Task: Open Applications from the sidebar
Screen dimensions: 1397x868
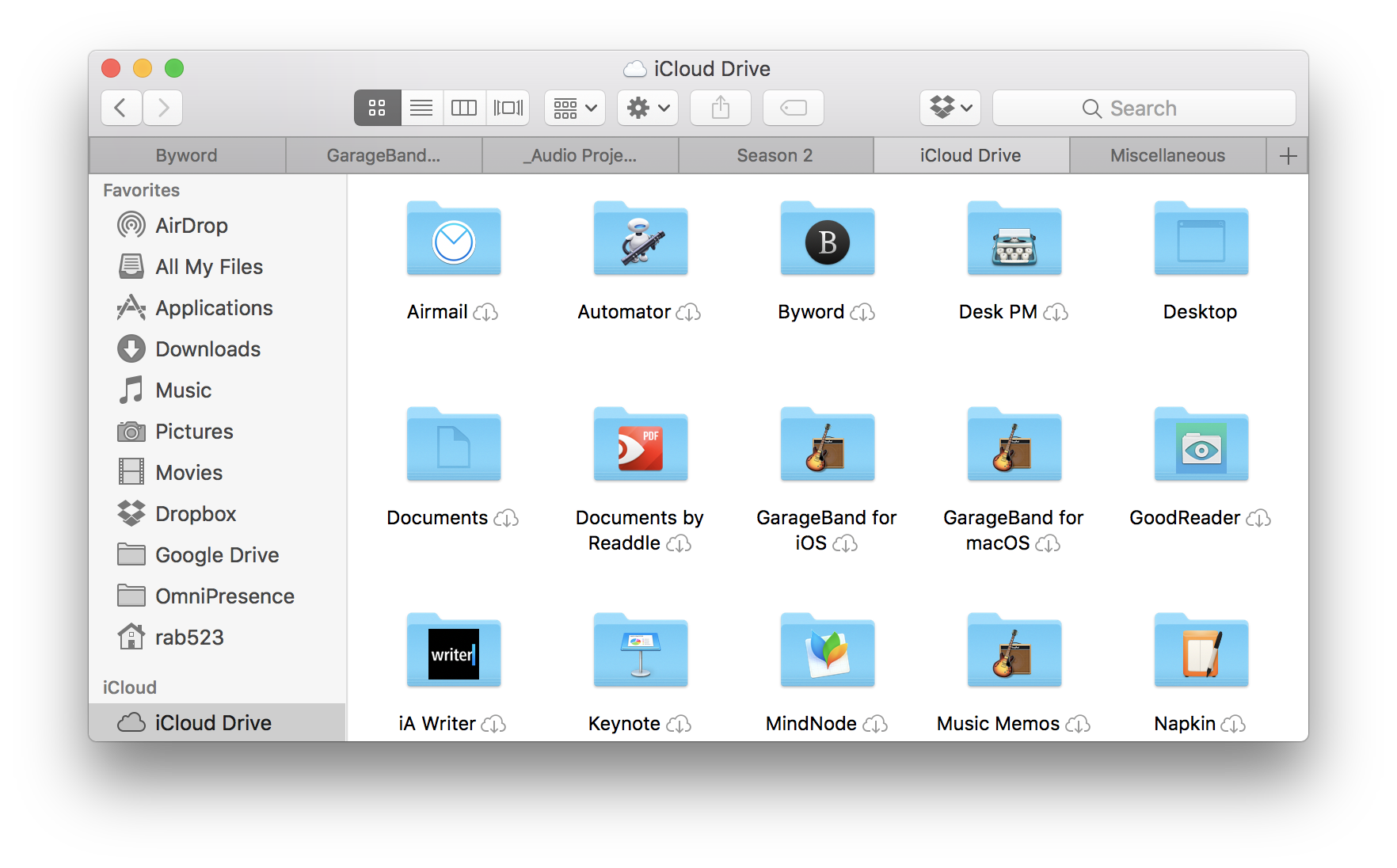Action: (x=217, y=308)
